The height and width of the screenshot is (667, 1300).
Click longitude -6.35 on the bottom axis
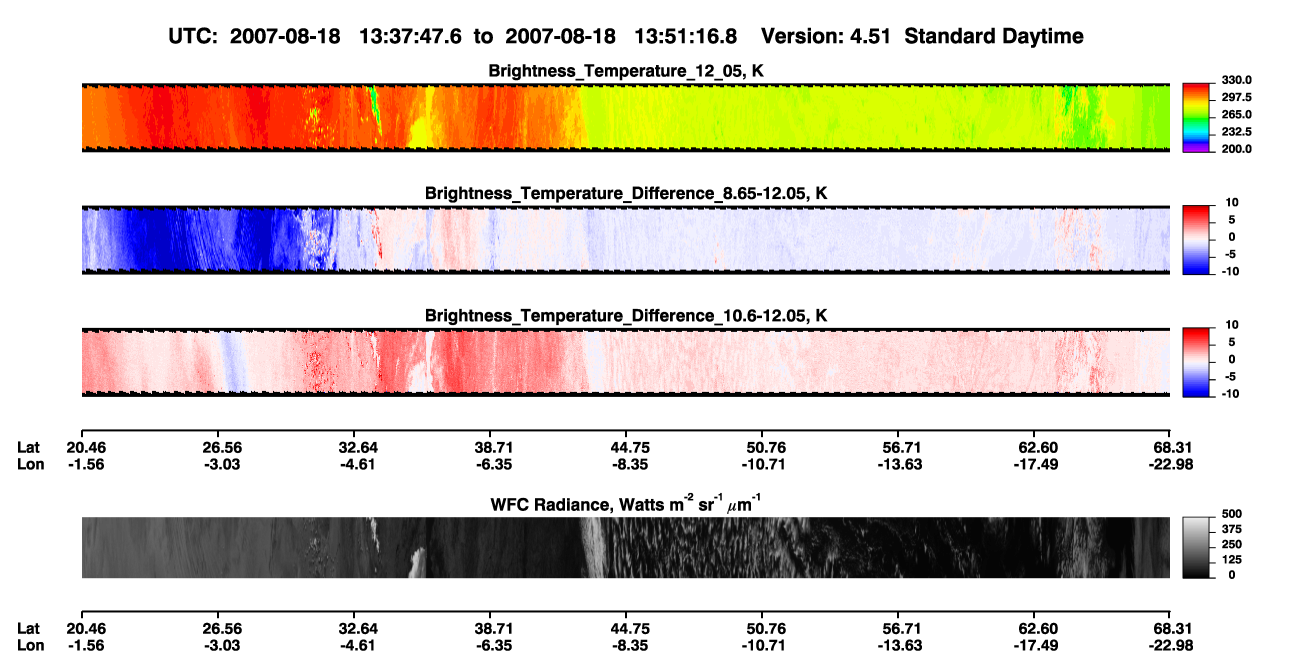point(492,644)
